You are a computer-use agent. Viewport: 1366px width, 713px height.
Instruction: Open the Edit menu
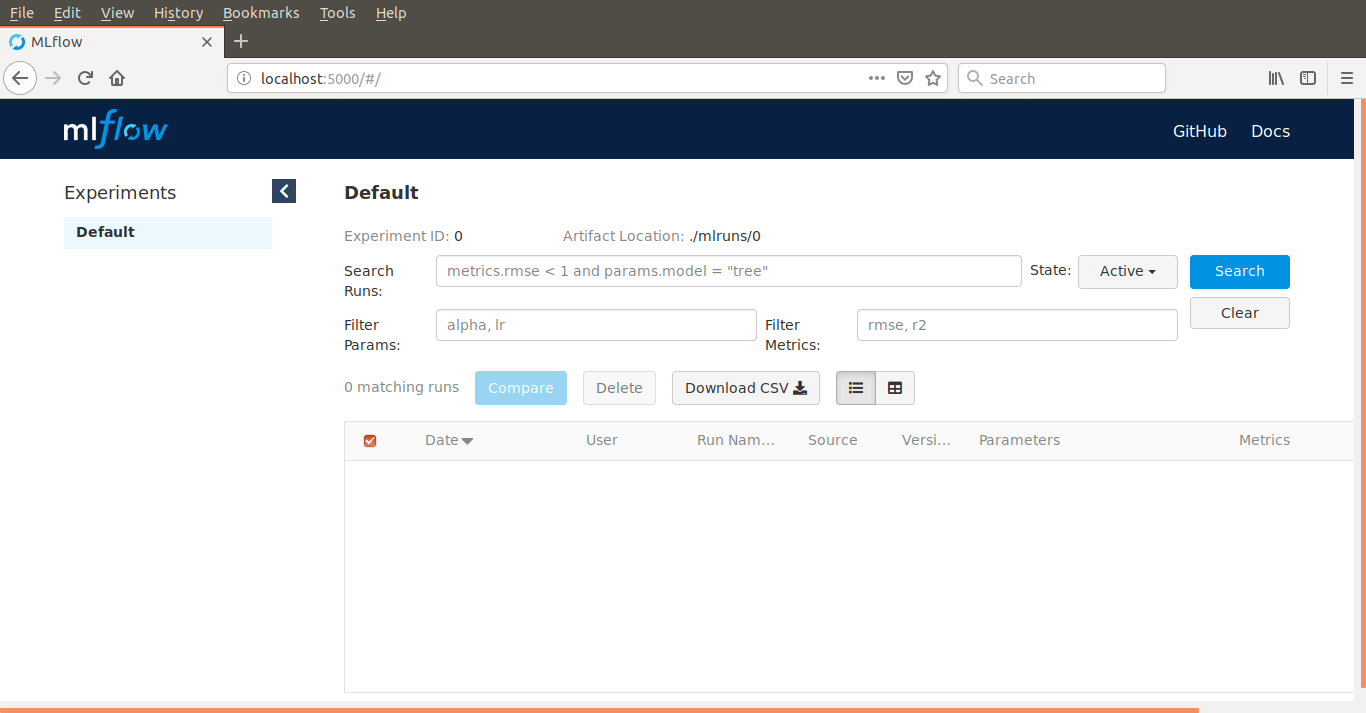67,13
